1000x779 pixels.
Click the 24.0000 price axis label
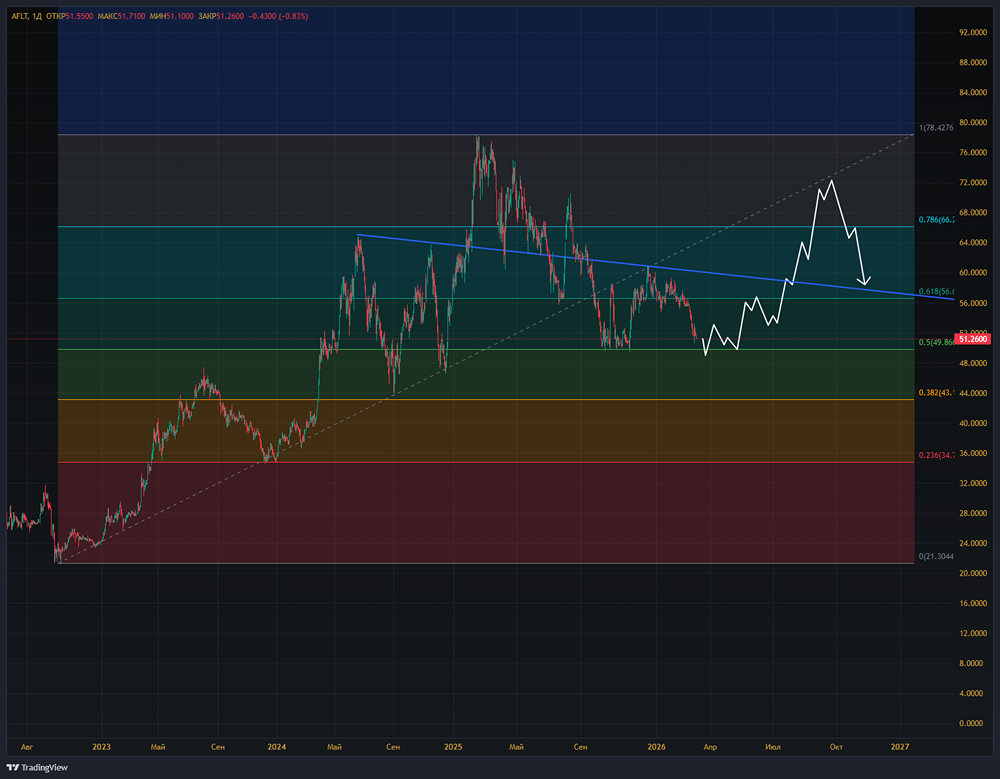(973, 544)
